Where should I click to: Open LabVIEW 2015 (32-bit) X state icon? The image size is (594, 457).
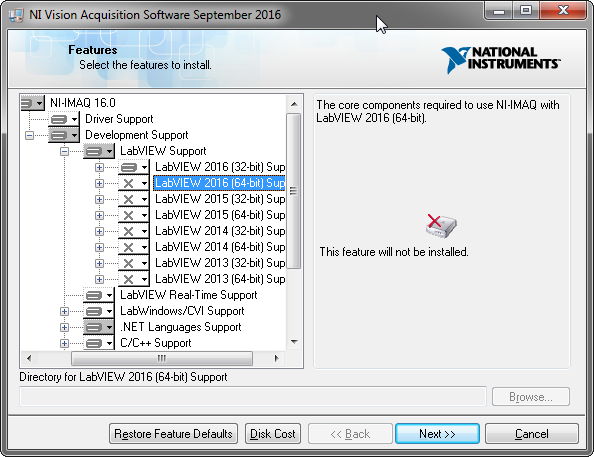coord(134,199)
